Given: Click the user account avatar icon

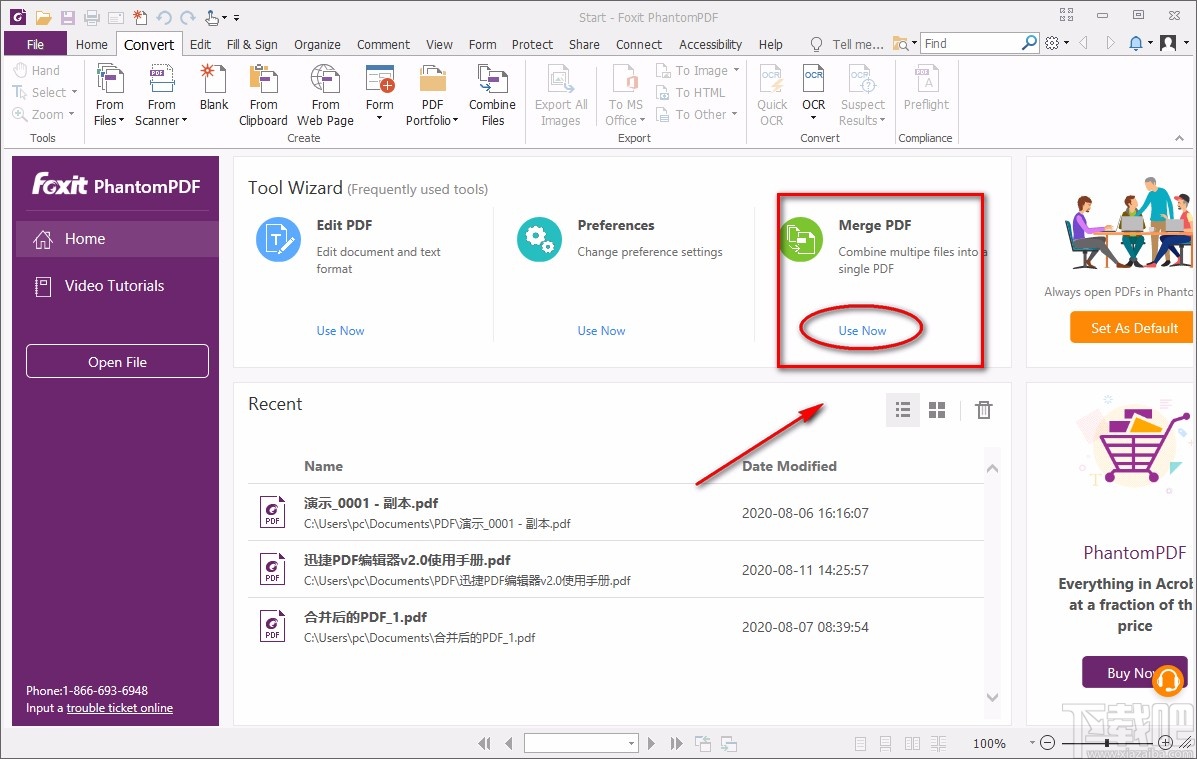Looking at the screenshot, I should 1168,44.
